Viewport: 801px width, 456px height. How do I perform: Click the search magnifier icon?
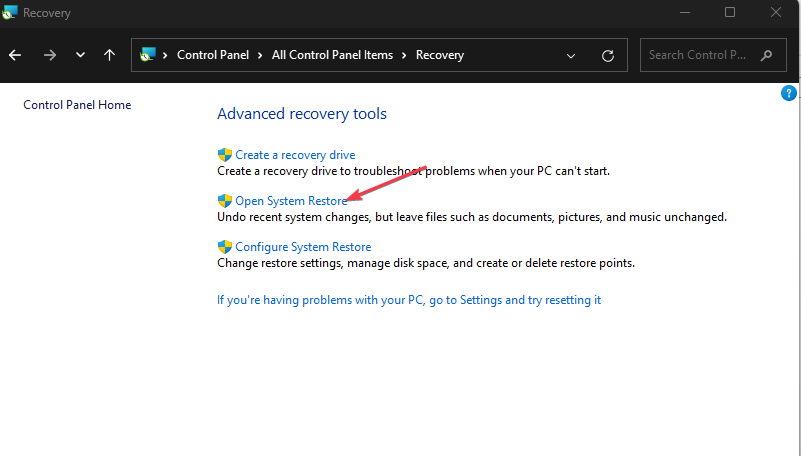click(766, 55)
